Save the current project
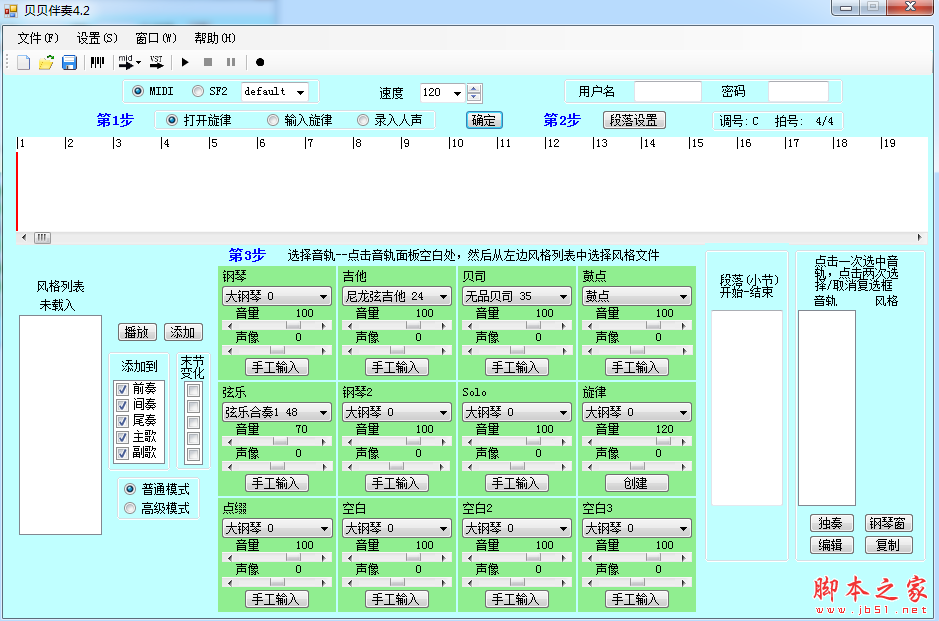This screenshot has height=621, width=939. (68, 62)
